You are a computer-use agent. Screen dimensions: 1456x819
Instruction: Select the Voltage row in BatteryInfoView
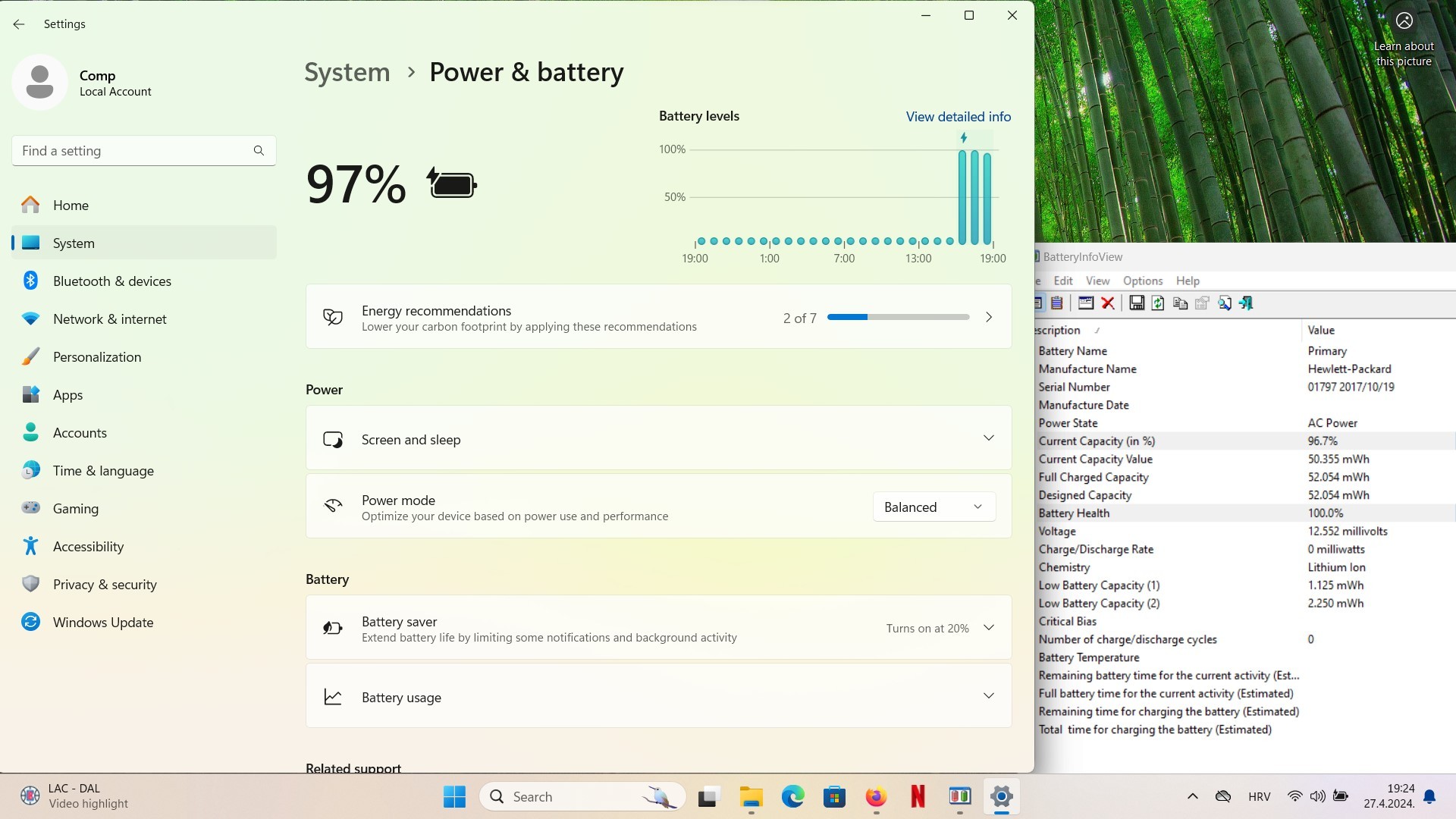click(x=1245, y=532)
